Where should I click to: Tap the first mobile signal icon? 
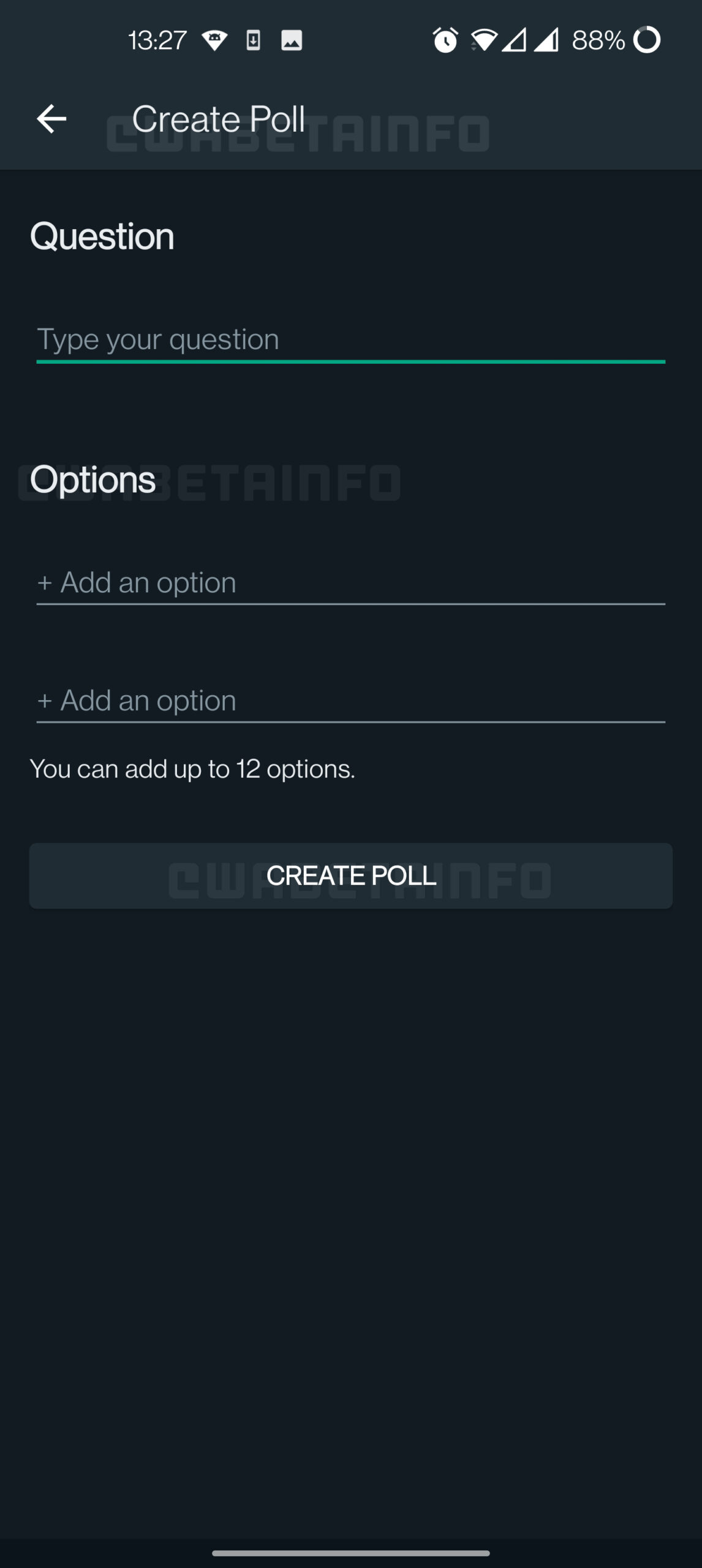coord(515,40)
